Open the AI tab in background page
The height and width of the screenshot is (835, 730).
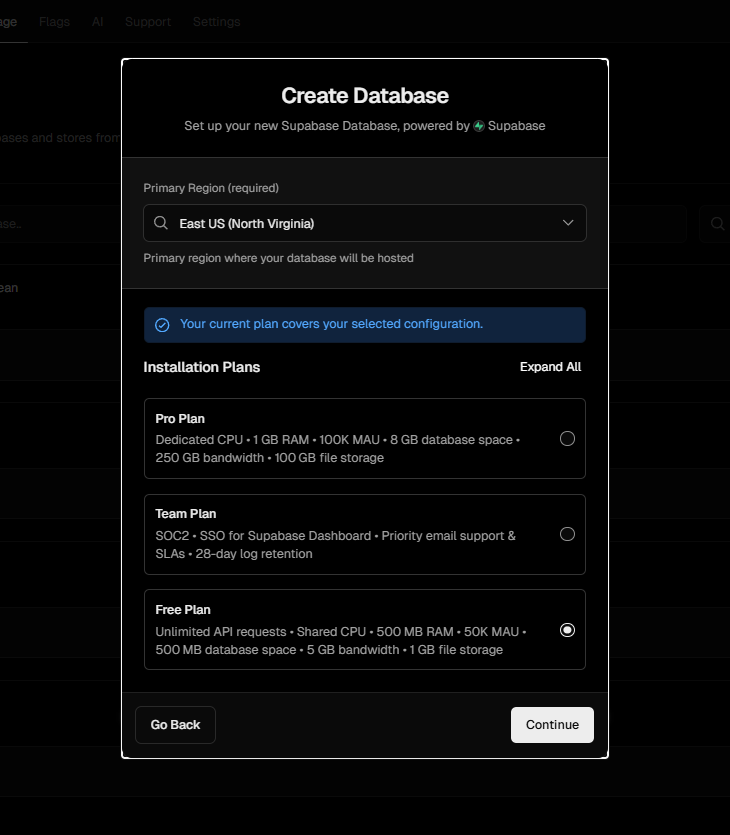(97, 22)
